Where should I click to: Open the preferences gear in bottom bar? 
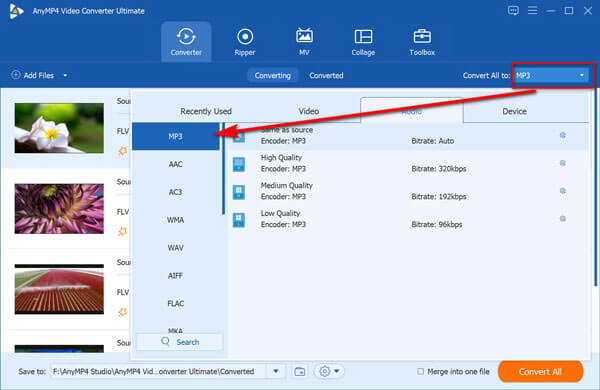coord(324,371)
